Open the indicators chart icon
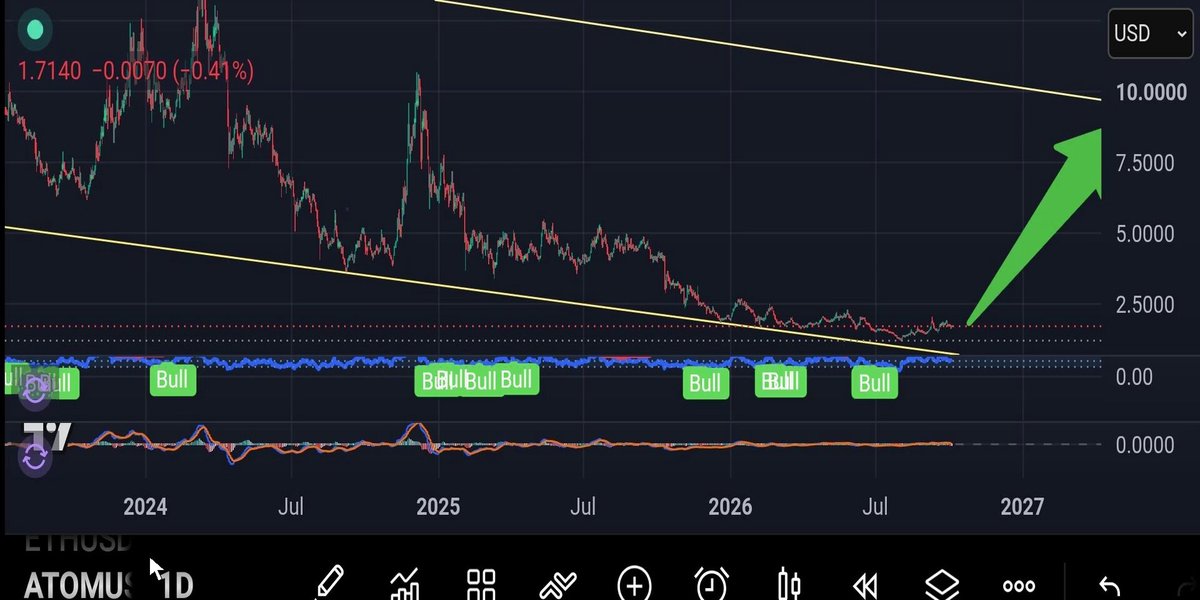 click(406, 585)
